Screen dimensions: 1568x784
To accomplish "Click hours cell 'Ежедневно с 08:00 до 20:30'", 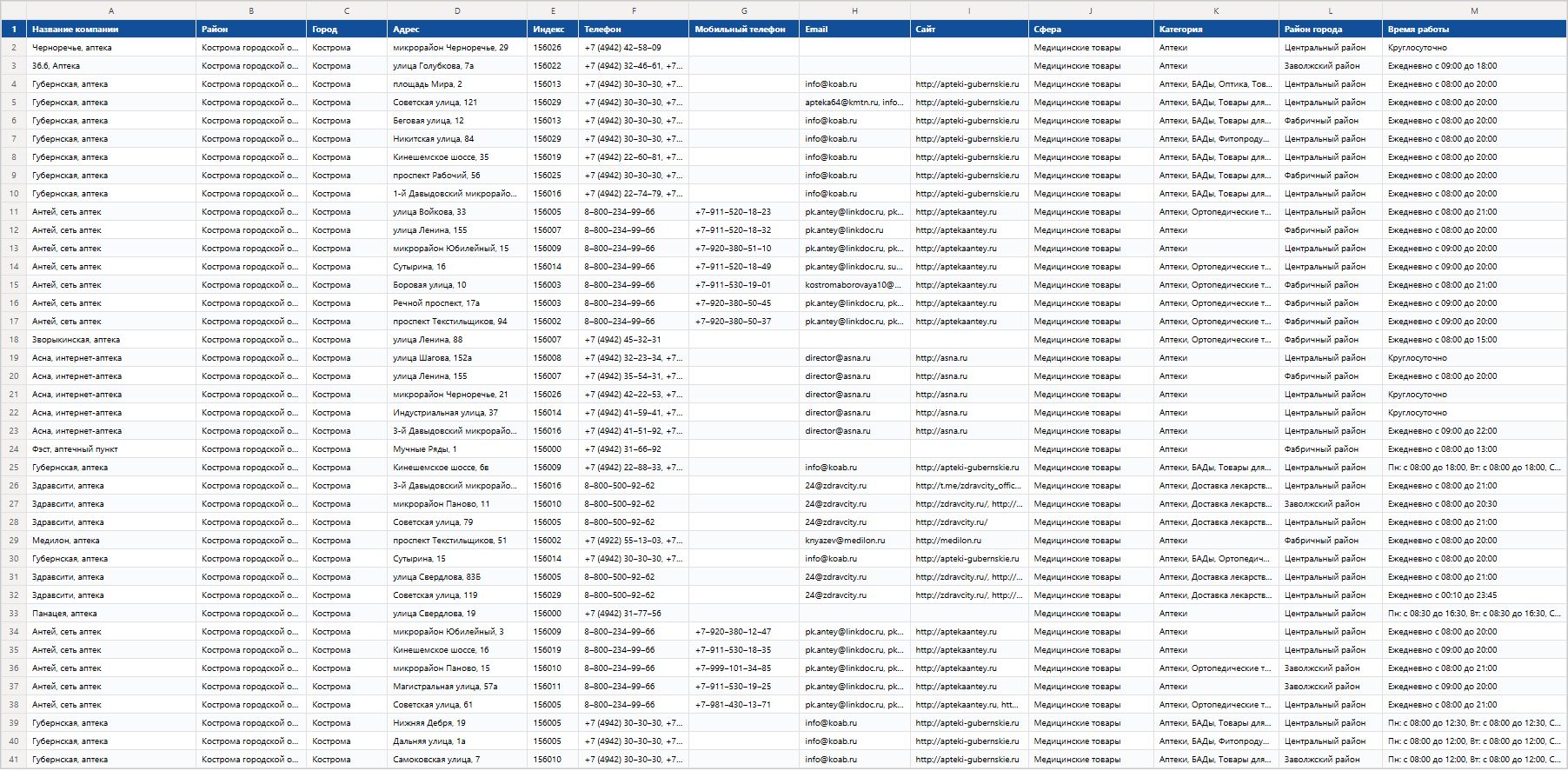I will click(1474, 504).
